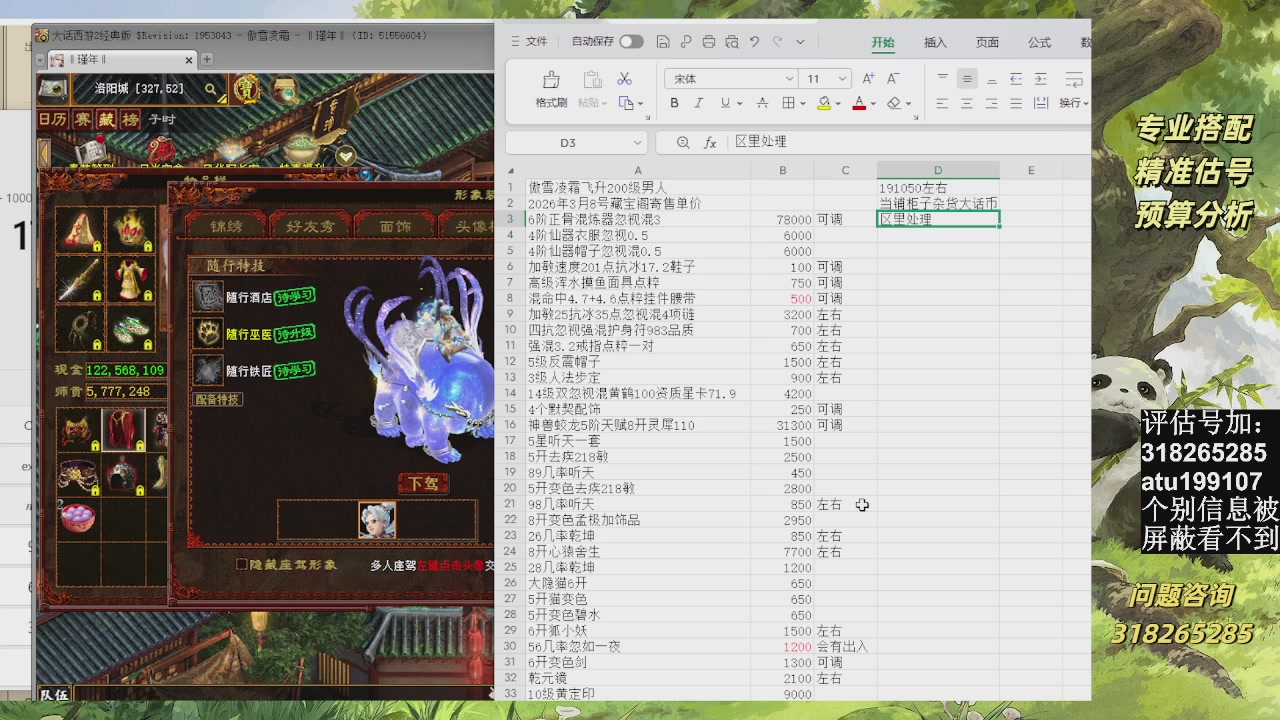
Task: Open the 锦绣 tab in game panel
Action: tap(226, 227)
